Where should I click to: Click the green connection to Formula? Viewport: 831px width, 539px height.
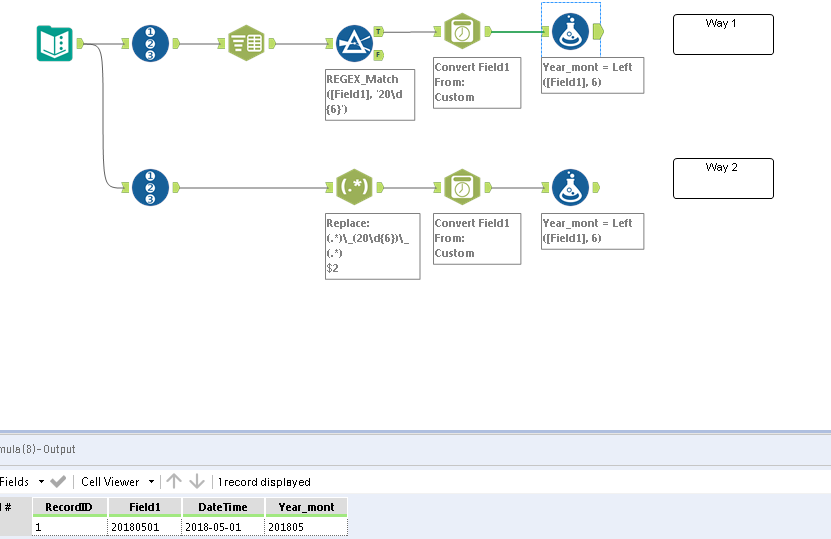[517, 32]
